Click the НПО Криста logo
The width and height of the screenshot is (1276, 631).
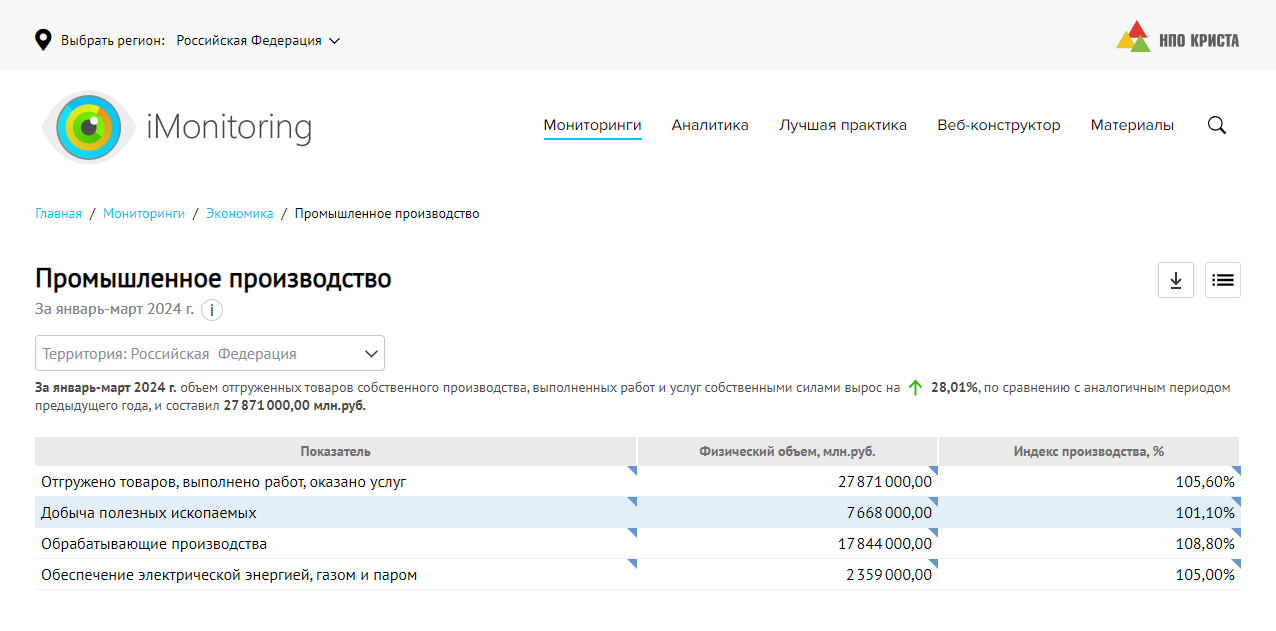1177,38
